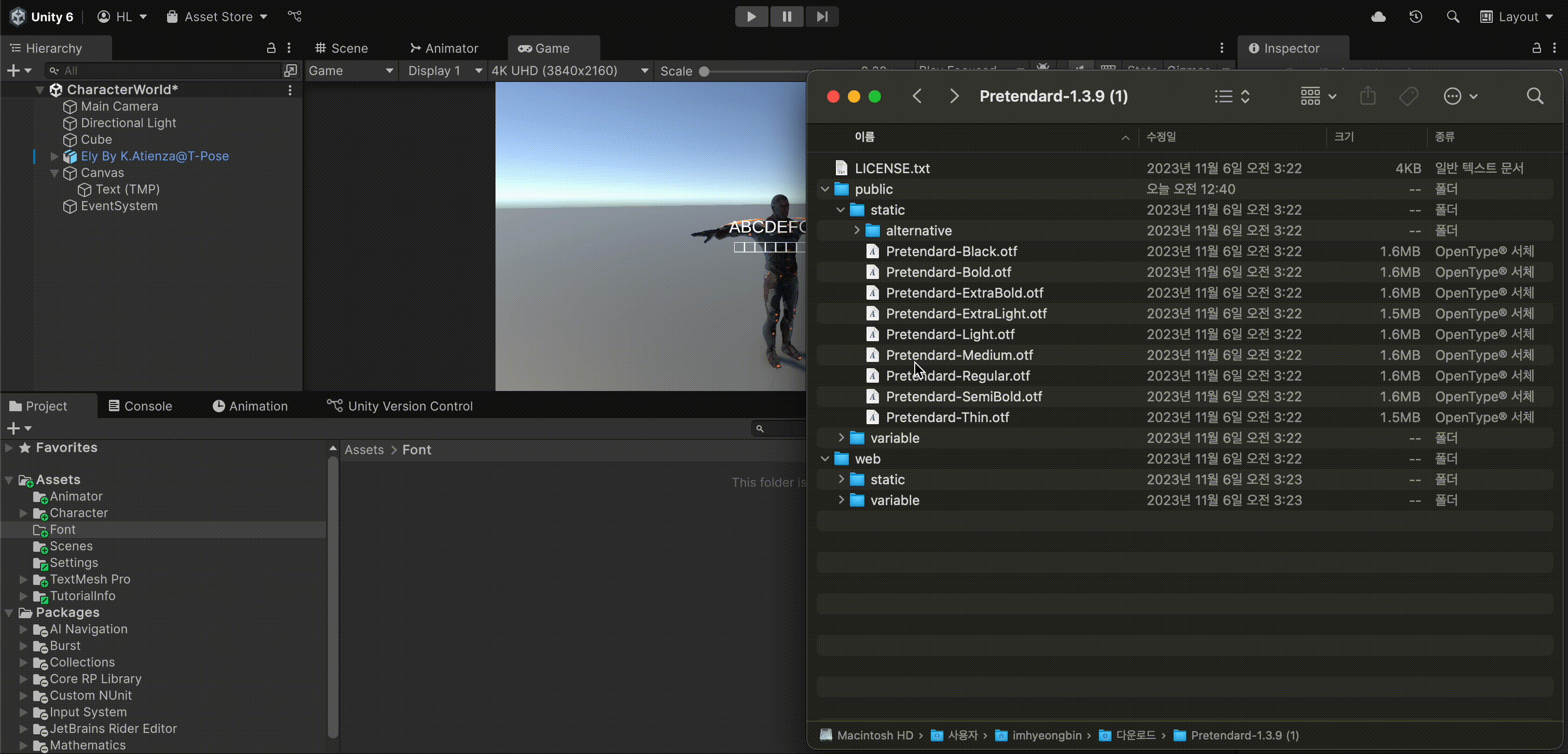The image size is (1568, 754).
Task: Toggle the Inspector panel lock
Action: point(1536,48)
